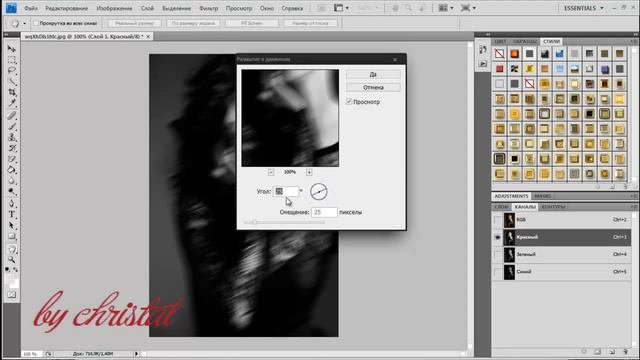Open the Hand tool preset picker
The image size is (640, 360).
(x=18, y=24)
